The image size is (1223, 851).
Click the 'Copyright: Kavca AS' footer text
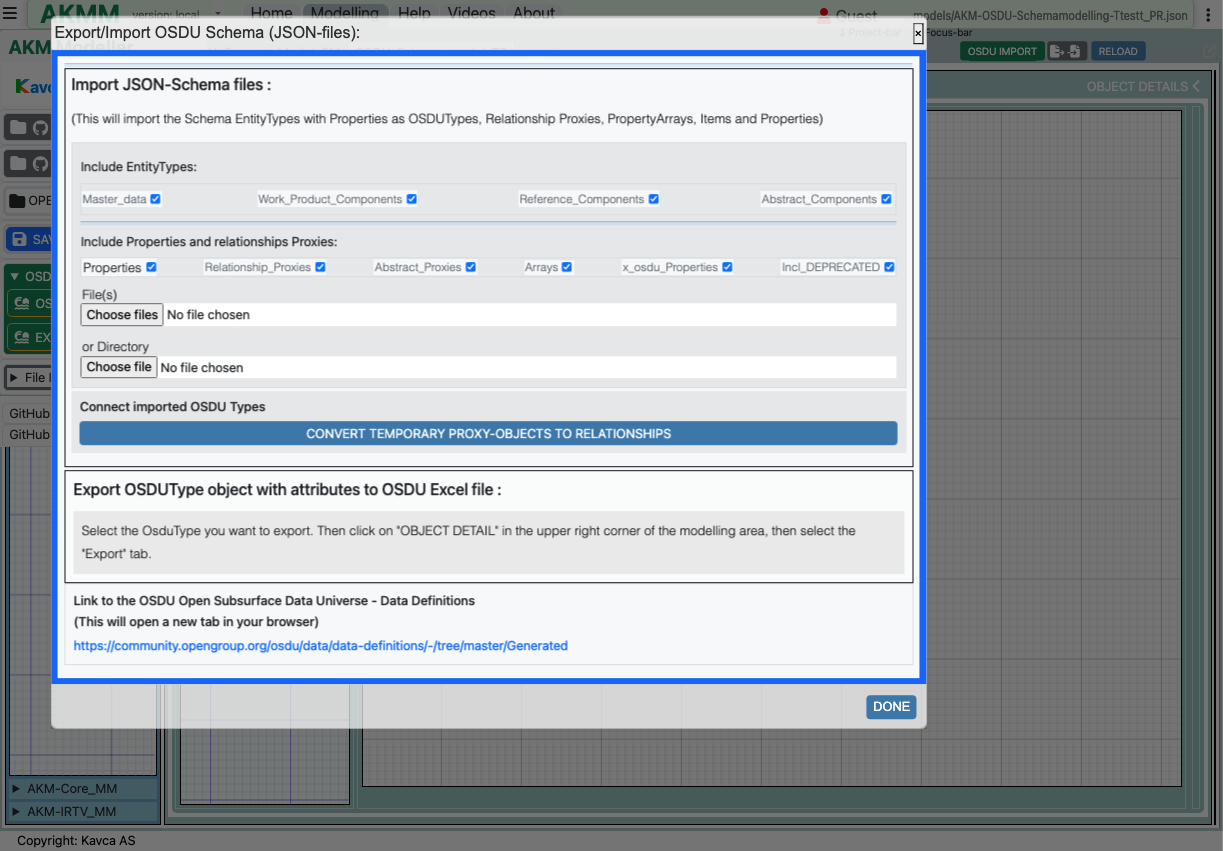tap(76, 841)
